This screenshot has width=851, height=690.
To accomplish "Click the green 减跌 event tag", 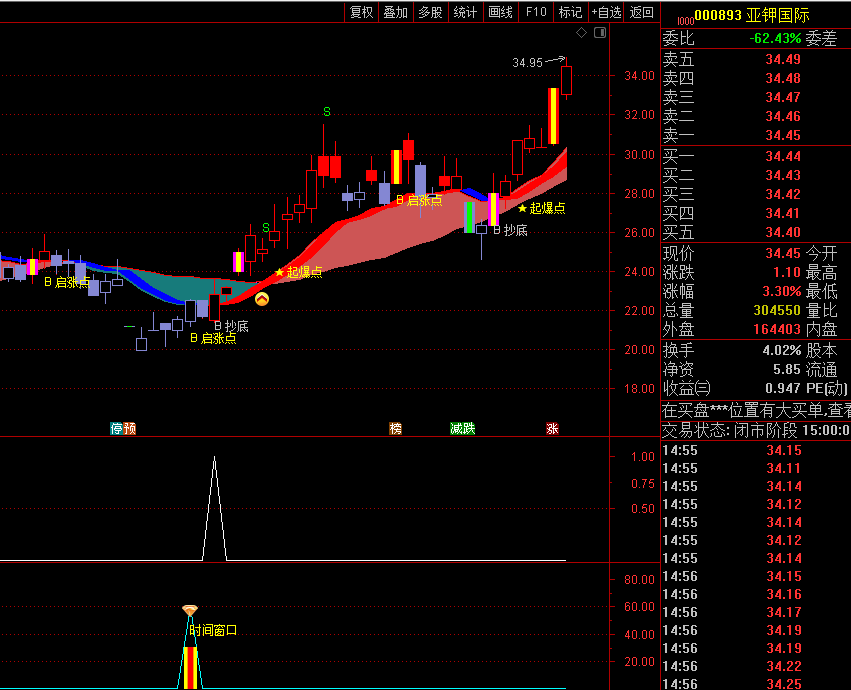I will click(x=463, y=428).
